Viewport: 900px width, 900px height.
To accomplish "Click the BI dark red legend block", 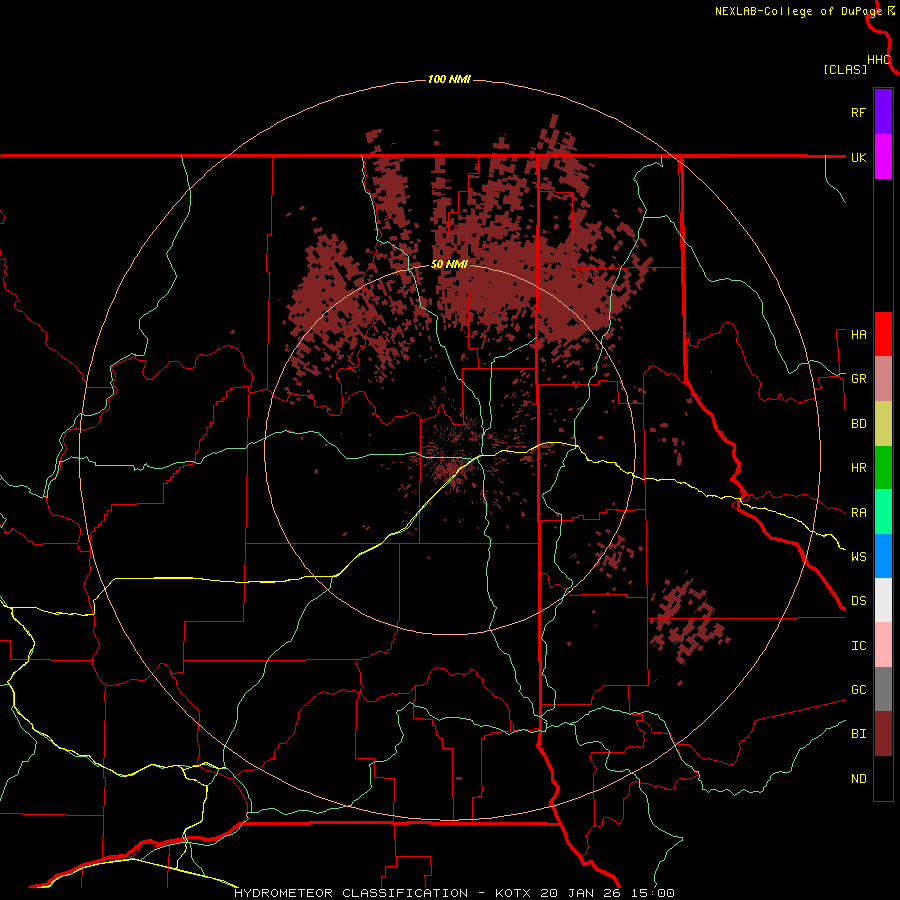I will click(883, 734).
